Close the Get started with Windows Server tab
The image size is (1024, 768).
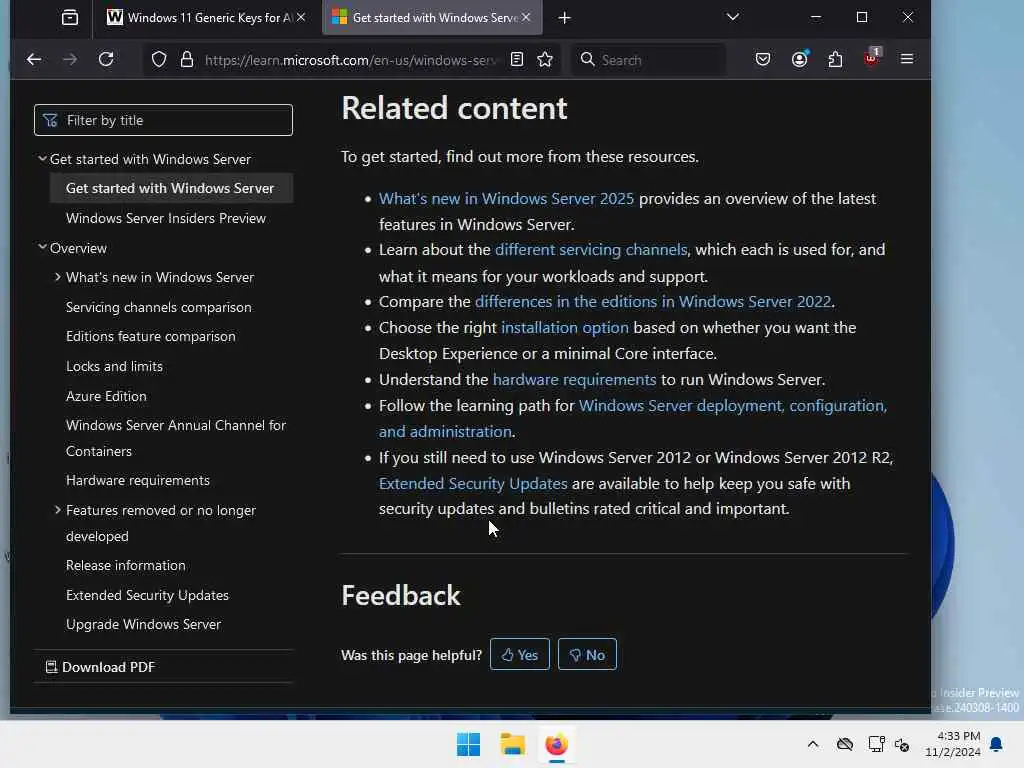(526, 18)
